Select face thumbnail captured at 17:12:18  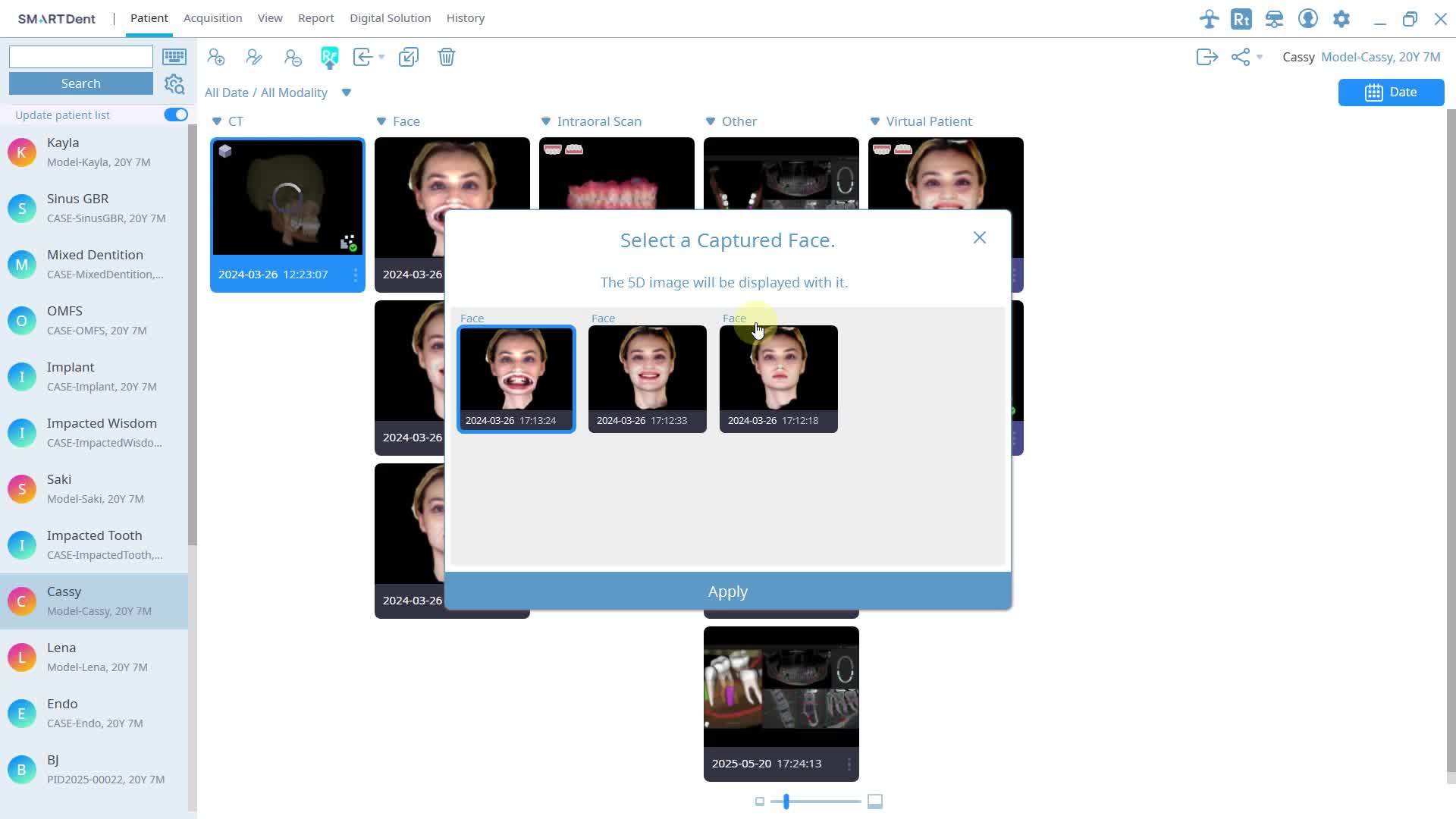(779, 379)
